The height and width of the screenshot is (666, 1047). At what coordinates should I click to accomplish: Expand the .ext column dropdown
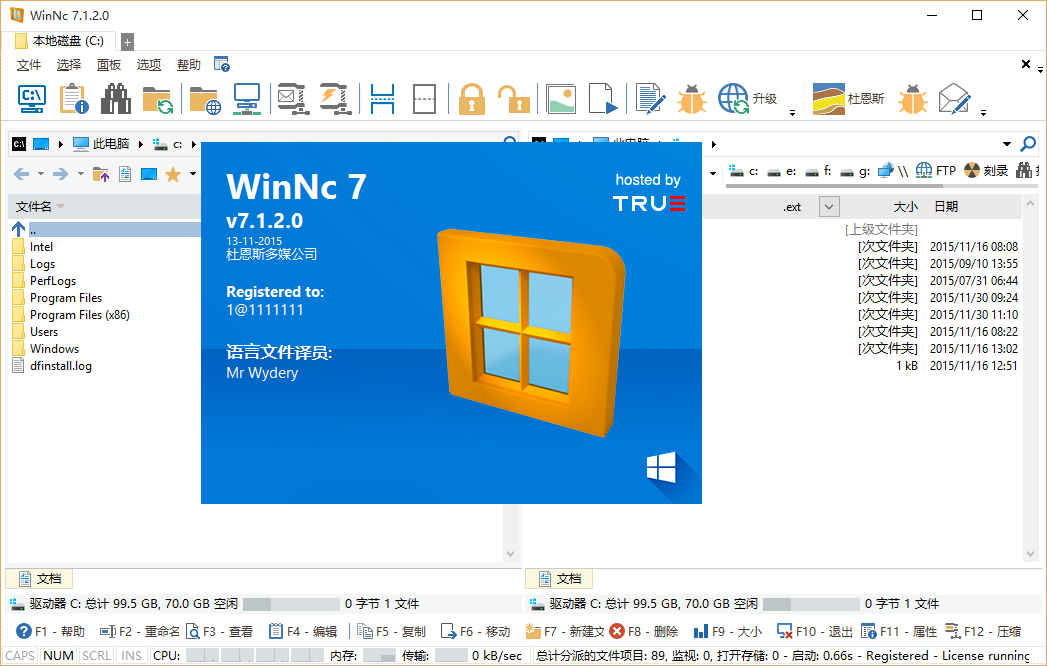click(828, 207)
